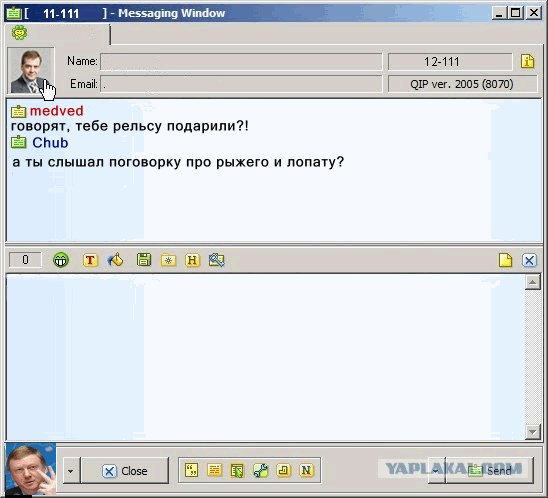Open contact info yellow i icon
The width and height of the screenshot is (548, 498).
tap(528, 61)
